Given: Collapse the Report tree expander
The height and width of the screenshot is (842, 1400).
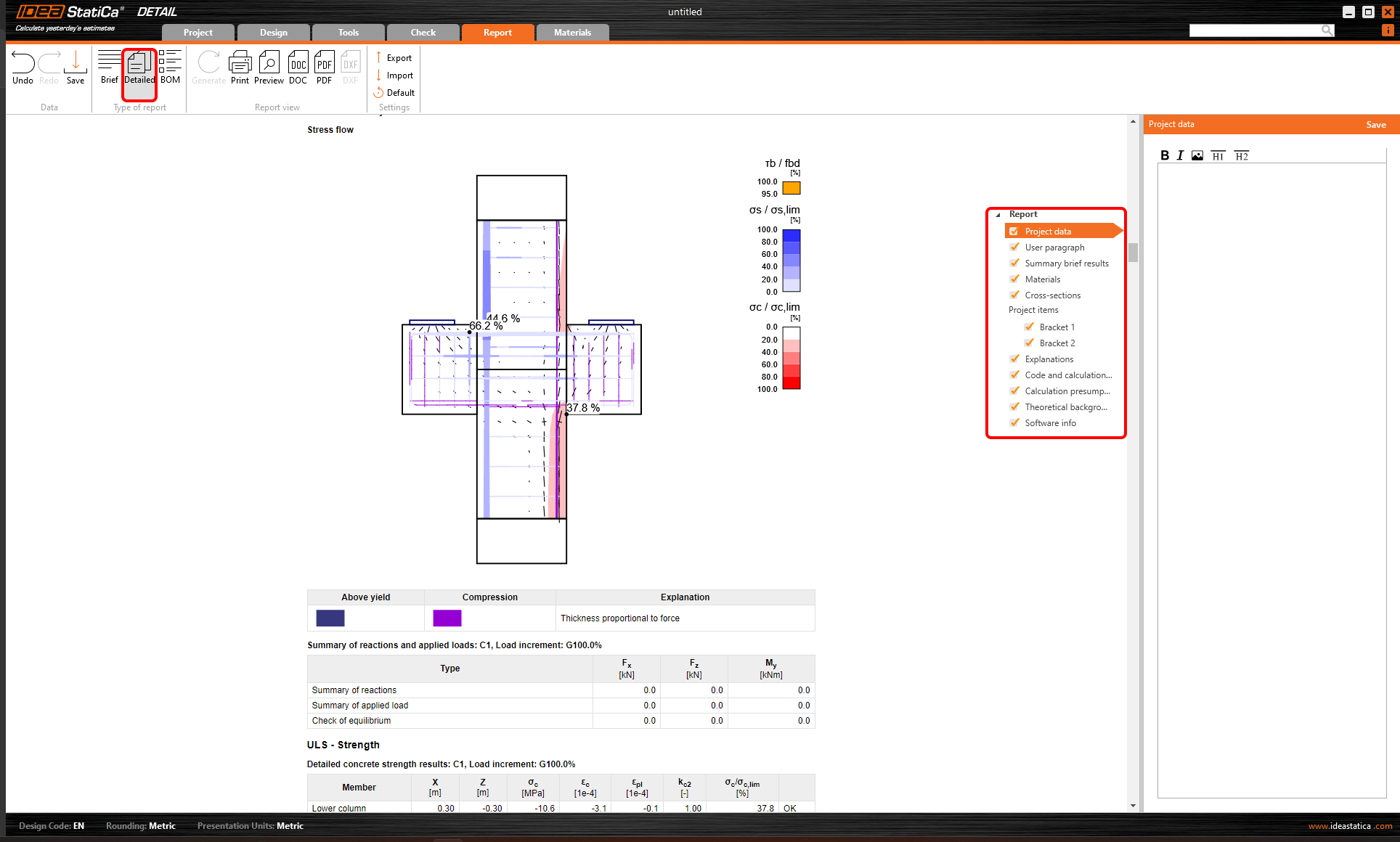Looking at the screenshot, I should [x=998, y=215].
